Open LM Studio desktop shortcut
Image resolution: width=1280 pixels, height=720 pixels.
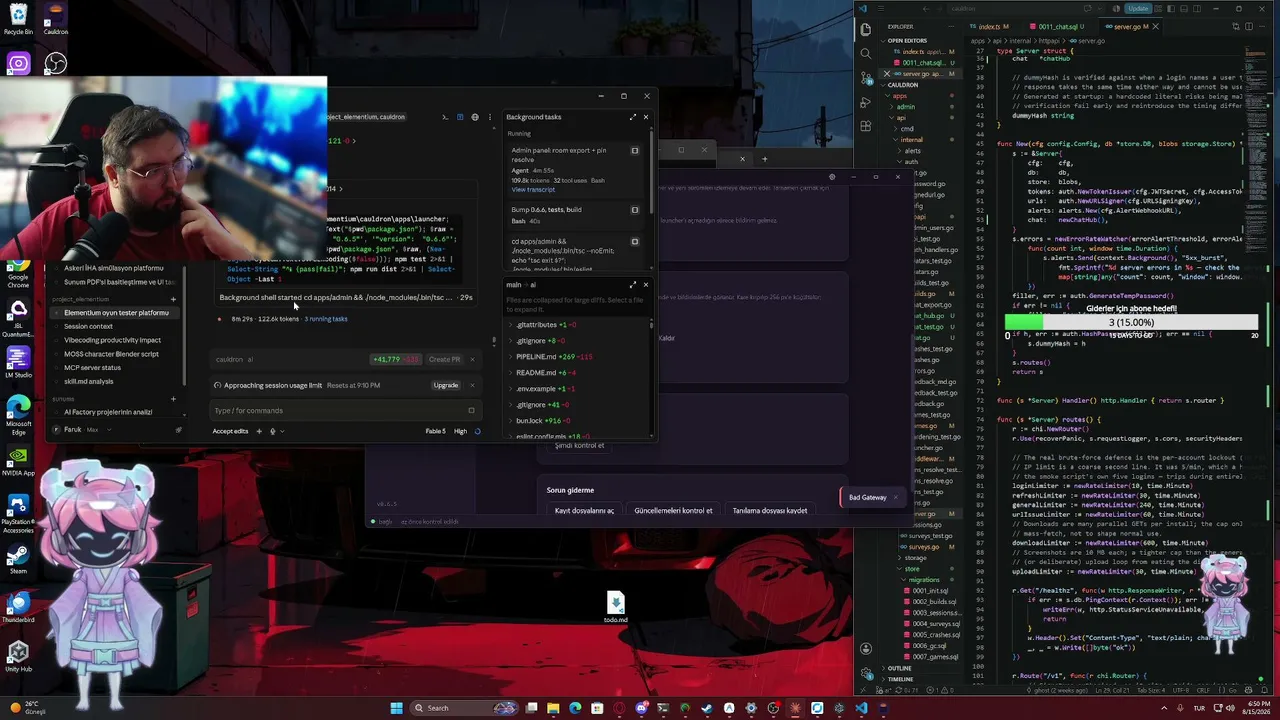point(18,361)
